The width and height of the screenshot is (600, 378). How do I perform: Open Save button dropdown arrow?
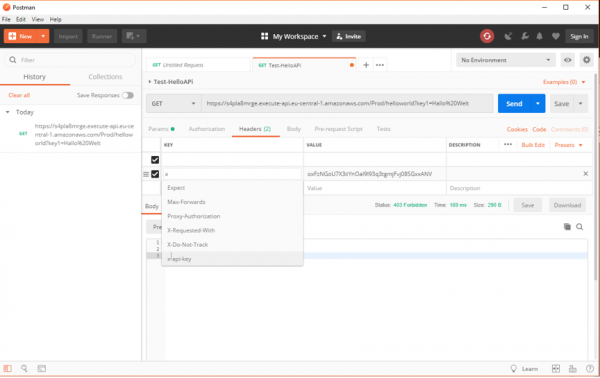point(580,104)
